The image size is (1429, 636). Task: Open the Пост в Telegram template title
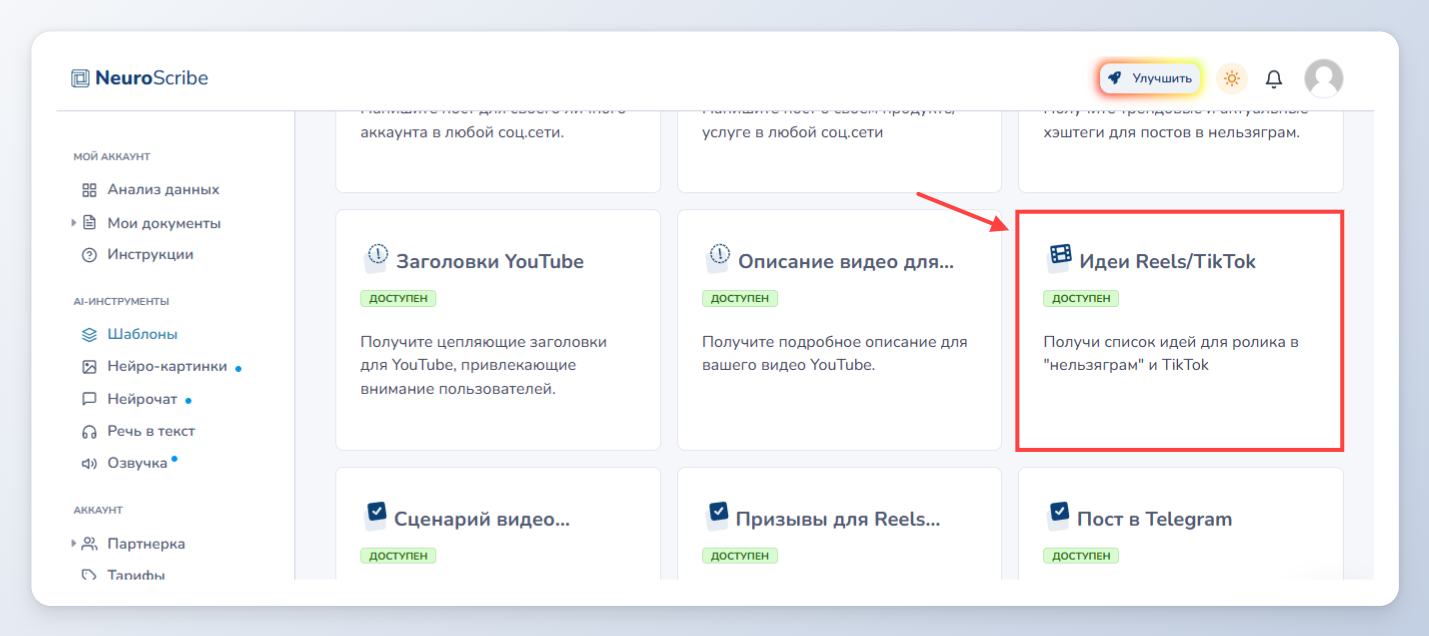1154,519
